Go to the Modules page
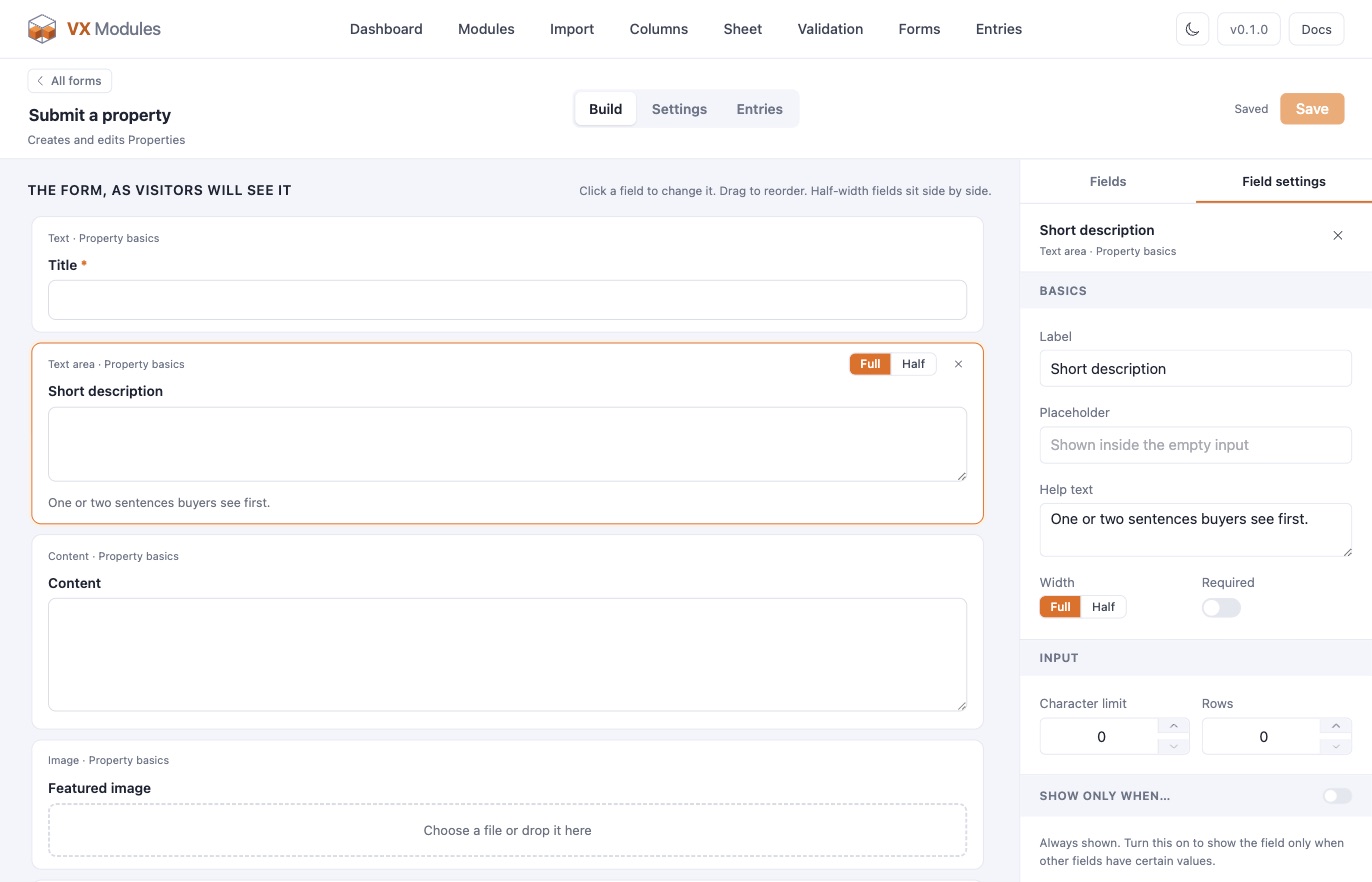The image size is (1372, 882). tap(486, 29)
